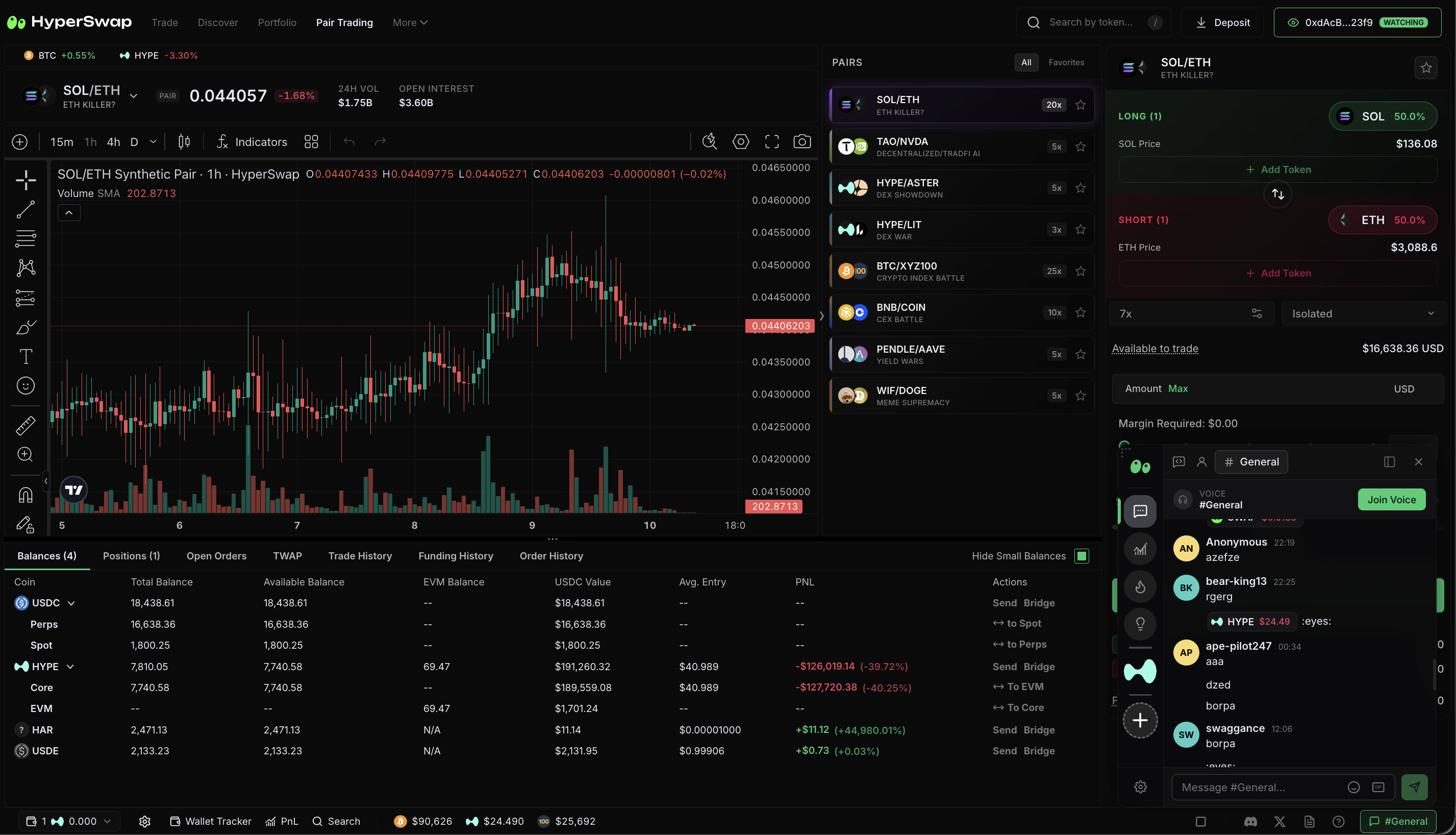
Task: Take a chart snapshot with camera icon
Action: (x=801, y=142)
